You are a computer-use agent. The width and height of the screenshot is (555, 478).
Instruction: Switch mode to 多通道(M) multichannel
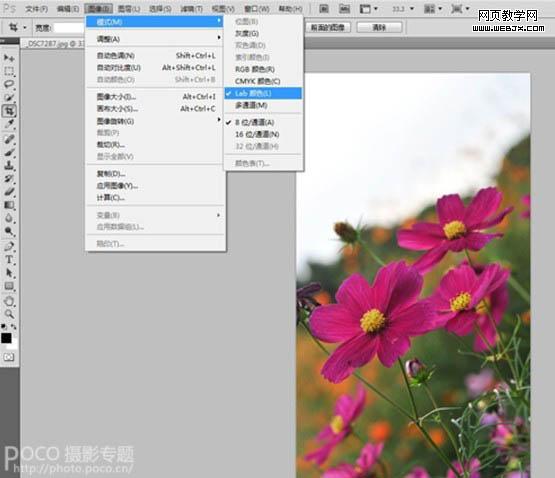click(263, 106)
